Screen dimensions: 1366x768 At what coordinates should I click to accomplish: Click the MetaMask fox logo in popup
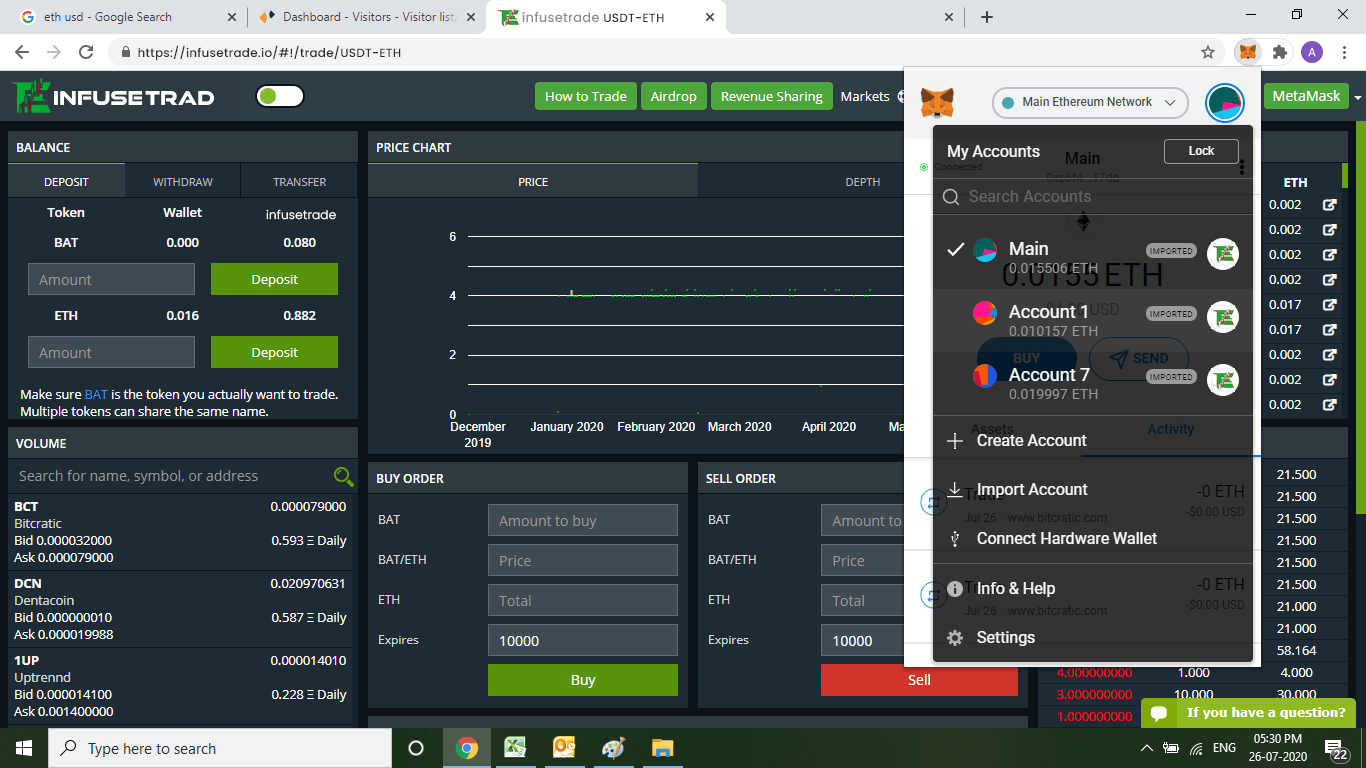pos(937,102)
